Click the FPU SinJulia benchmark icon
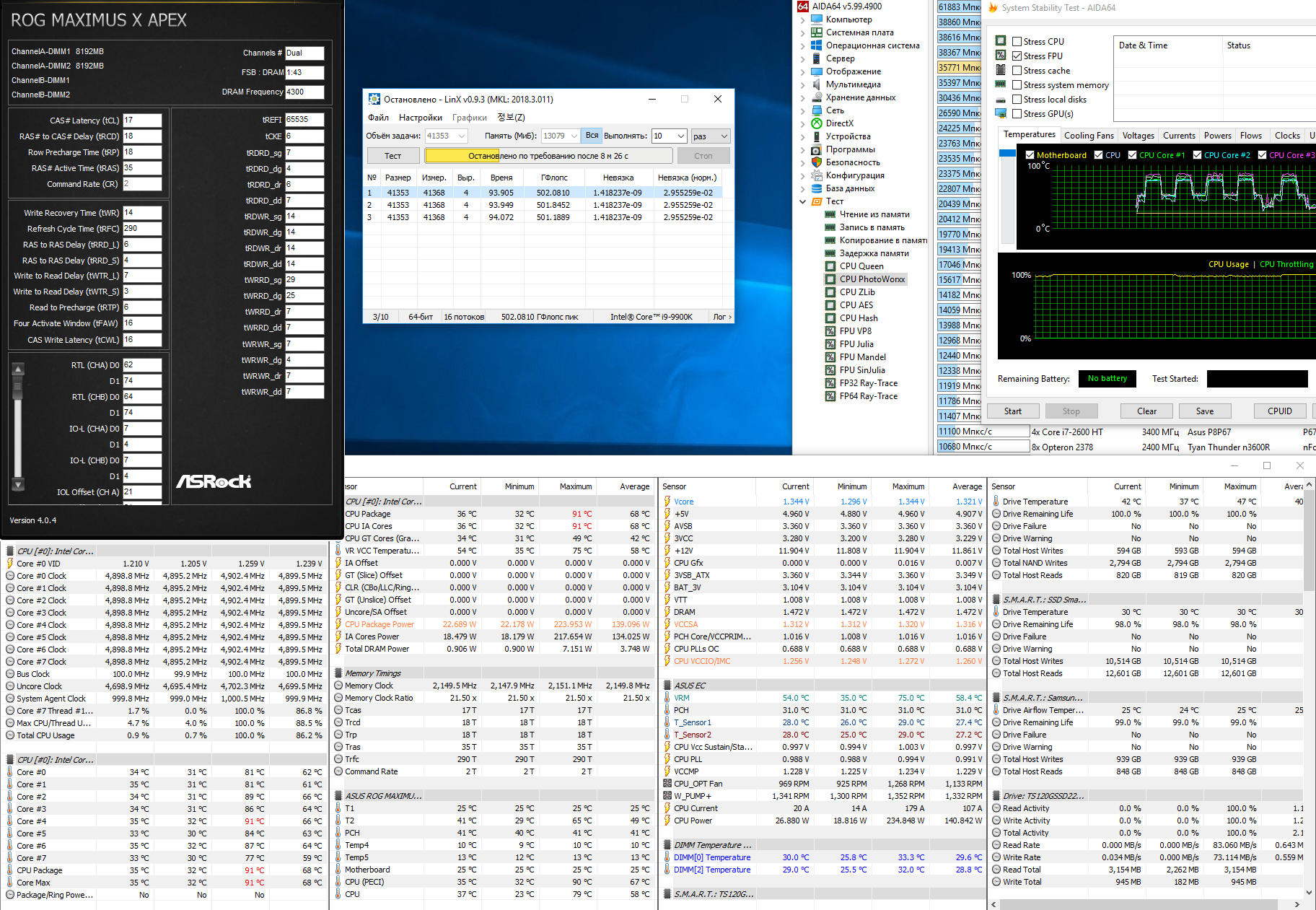Viewport: 1316px width, 910px height. click(x=830, y=370)
